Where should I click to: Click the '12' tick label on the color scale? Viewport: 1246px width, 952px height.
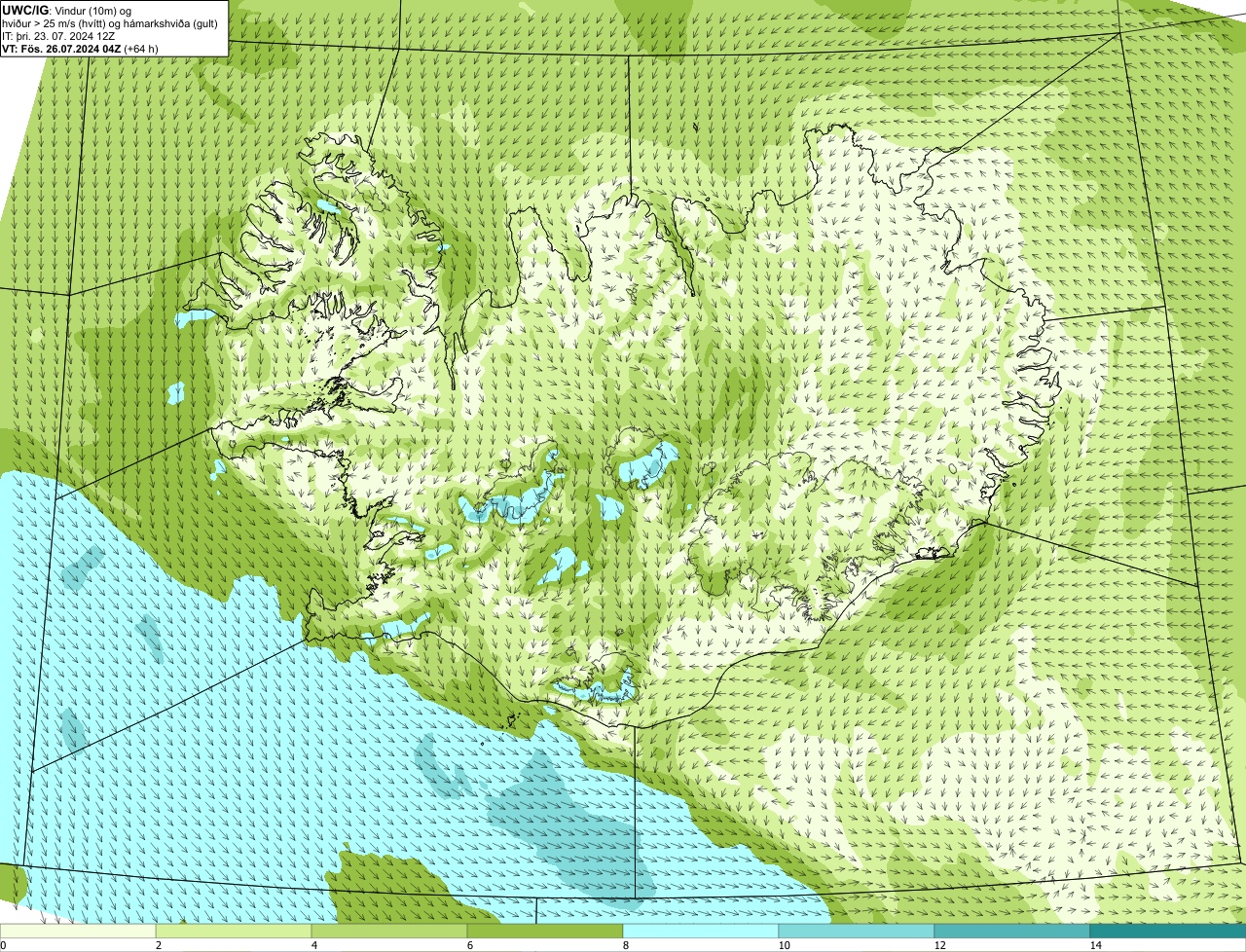[x=939, y=945]
